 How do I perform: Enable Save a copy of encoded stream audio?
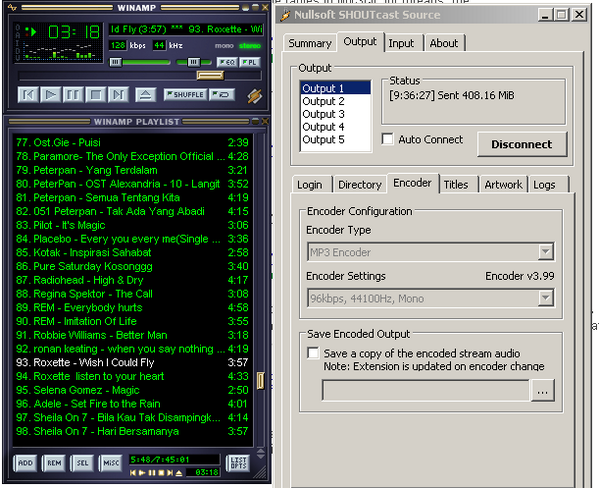313,353
